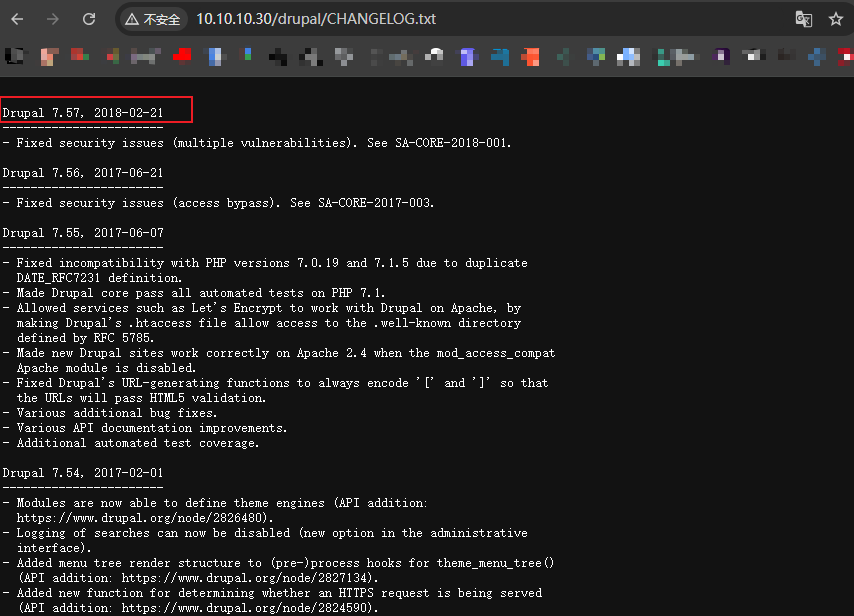Click the line about Let's Encrypt services
The height and width of the screenshot is (616, 854).
(x=262, y=308)
